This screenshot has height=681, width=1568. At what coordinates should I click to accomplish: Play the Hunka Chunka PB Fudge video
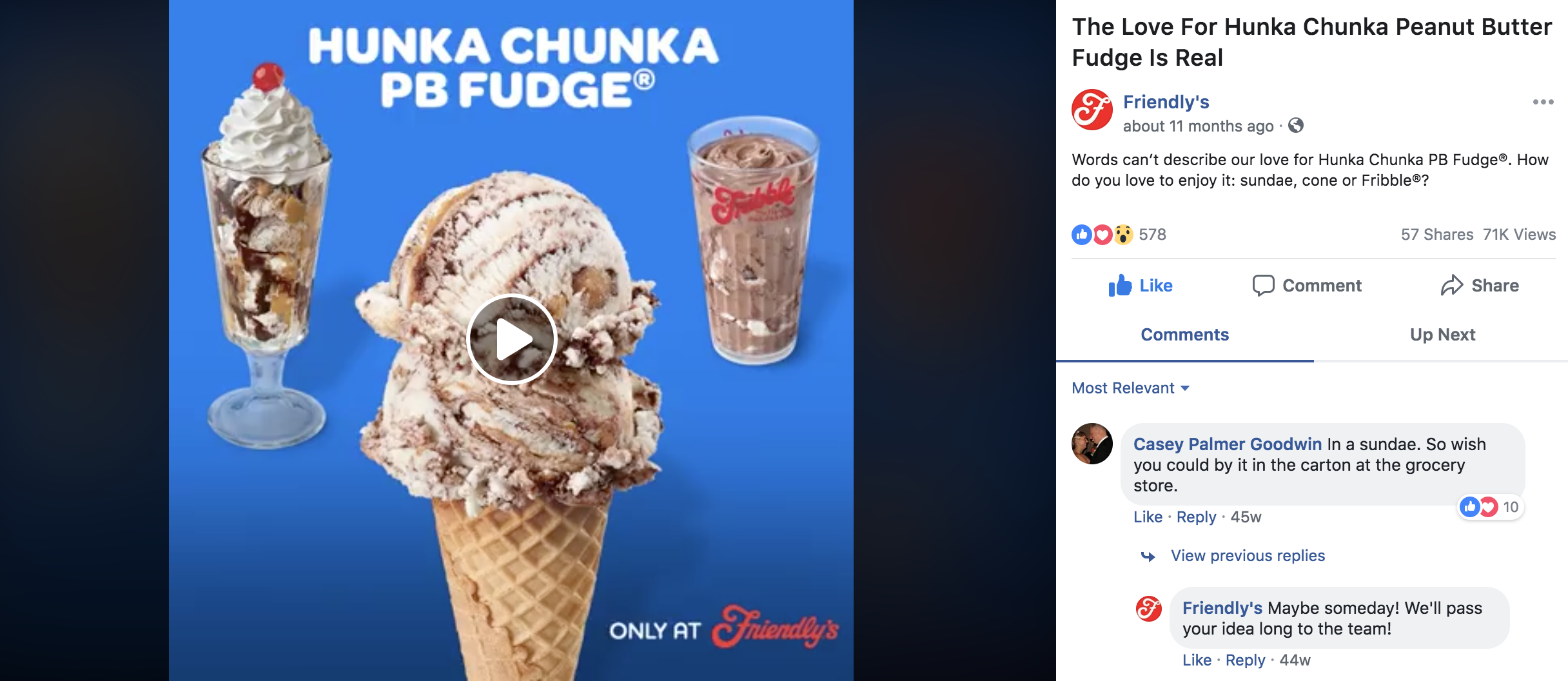click(x=512, y=339)
